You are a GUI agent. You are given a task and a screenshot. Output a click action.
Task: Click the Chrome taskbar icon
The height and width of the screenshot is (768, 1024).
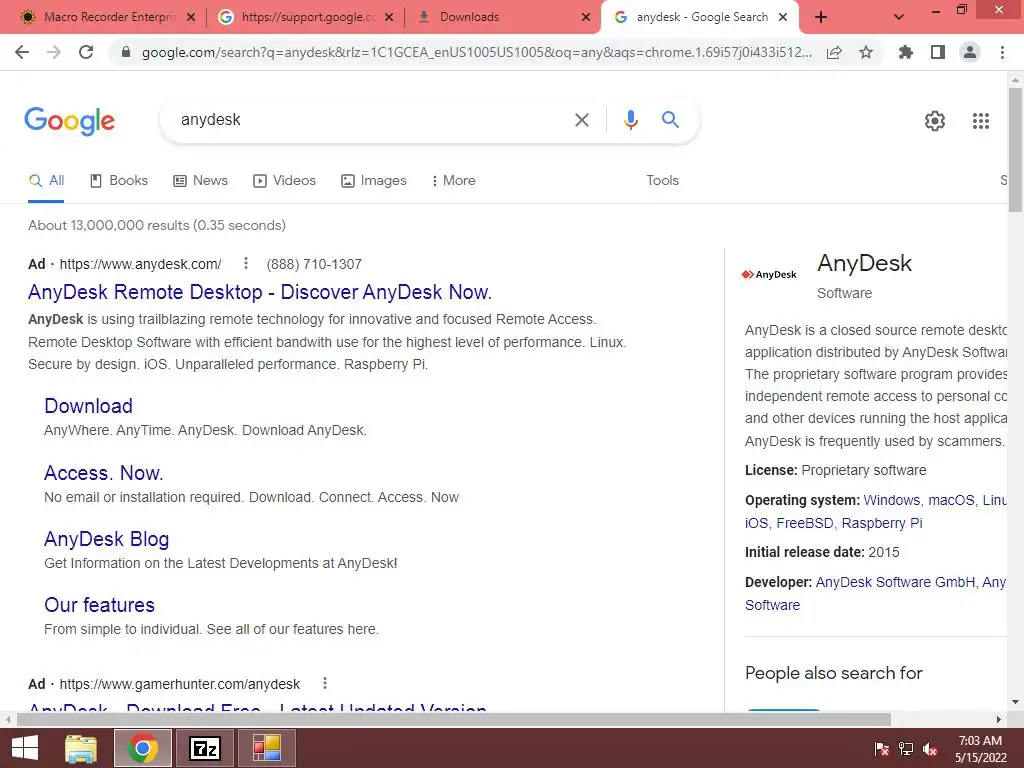coord(143,748)
